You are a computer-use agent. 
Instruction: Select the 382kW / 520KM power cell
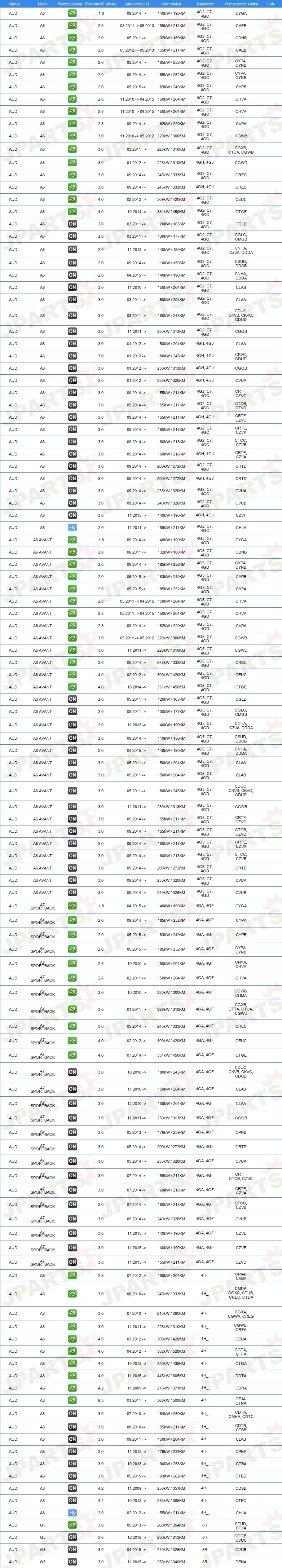(171, 1351)
